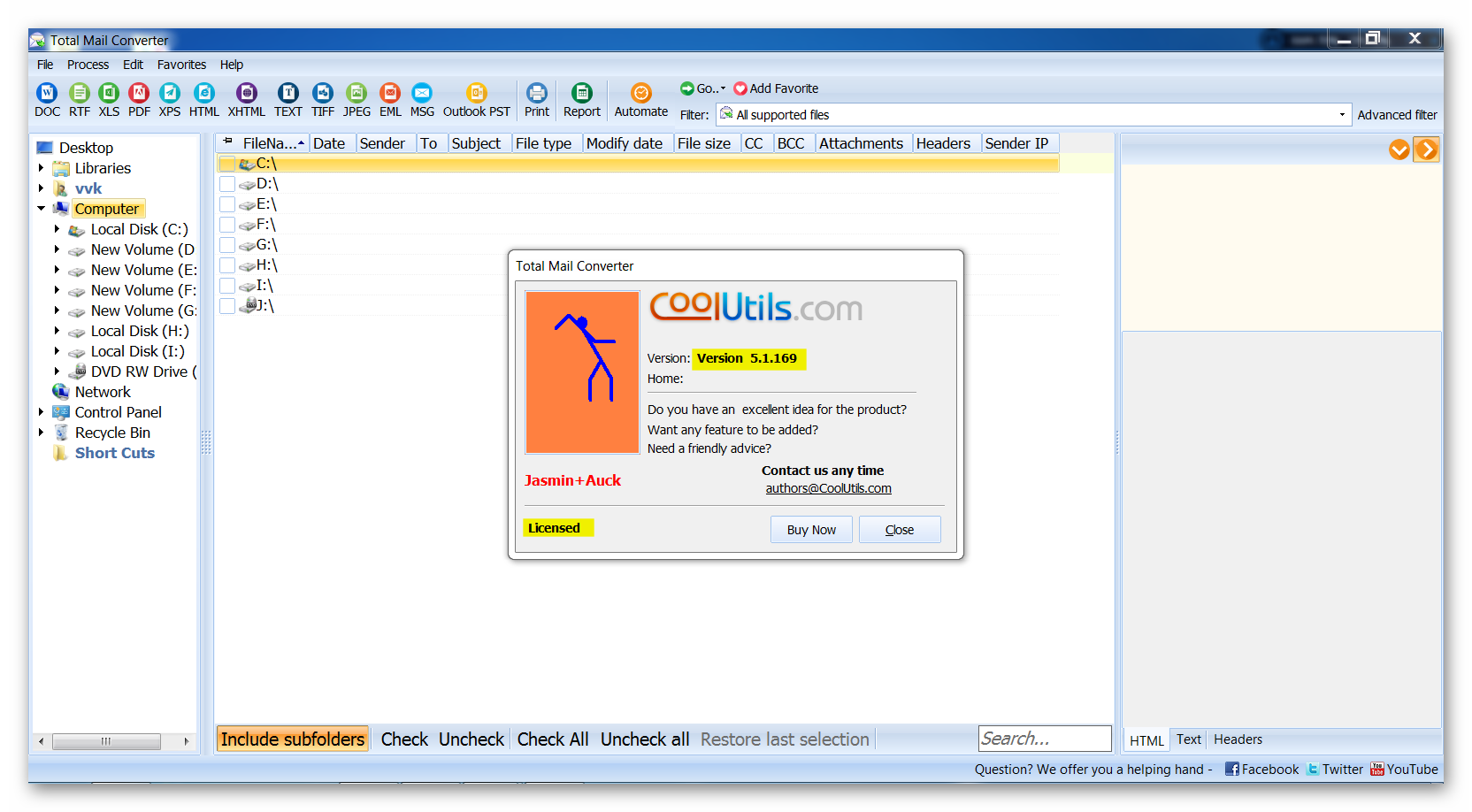Viewport: 1472px width, 812px height.
Task: Expand Local Disk (H:) node
Action: click(x=57, y=331)
